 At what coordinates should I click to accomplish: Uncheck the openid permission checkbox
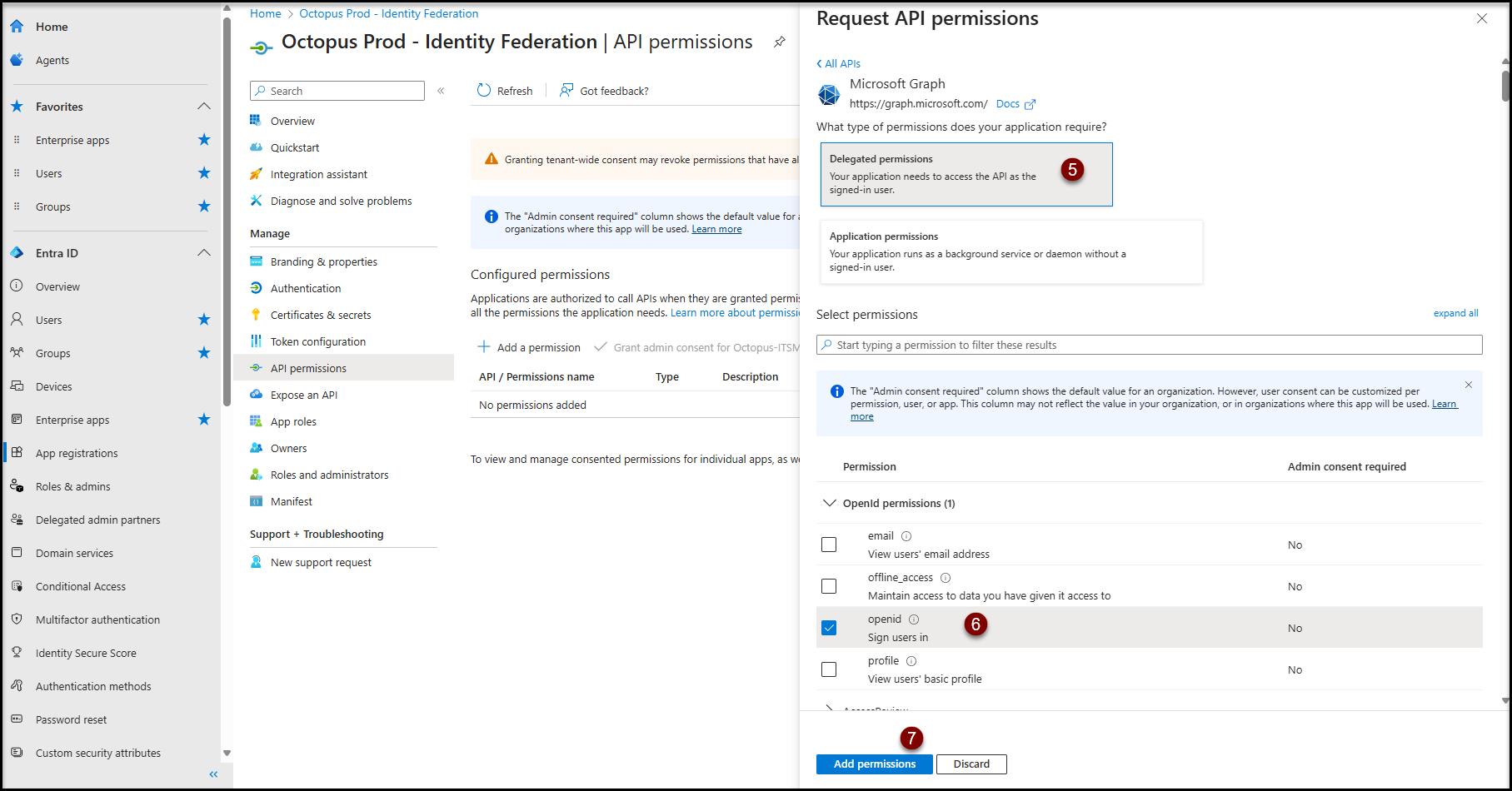[x=829, y=628]
